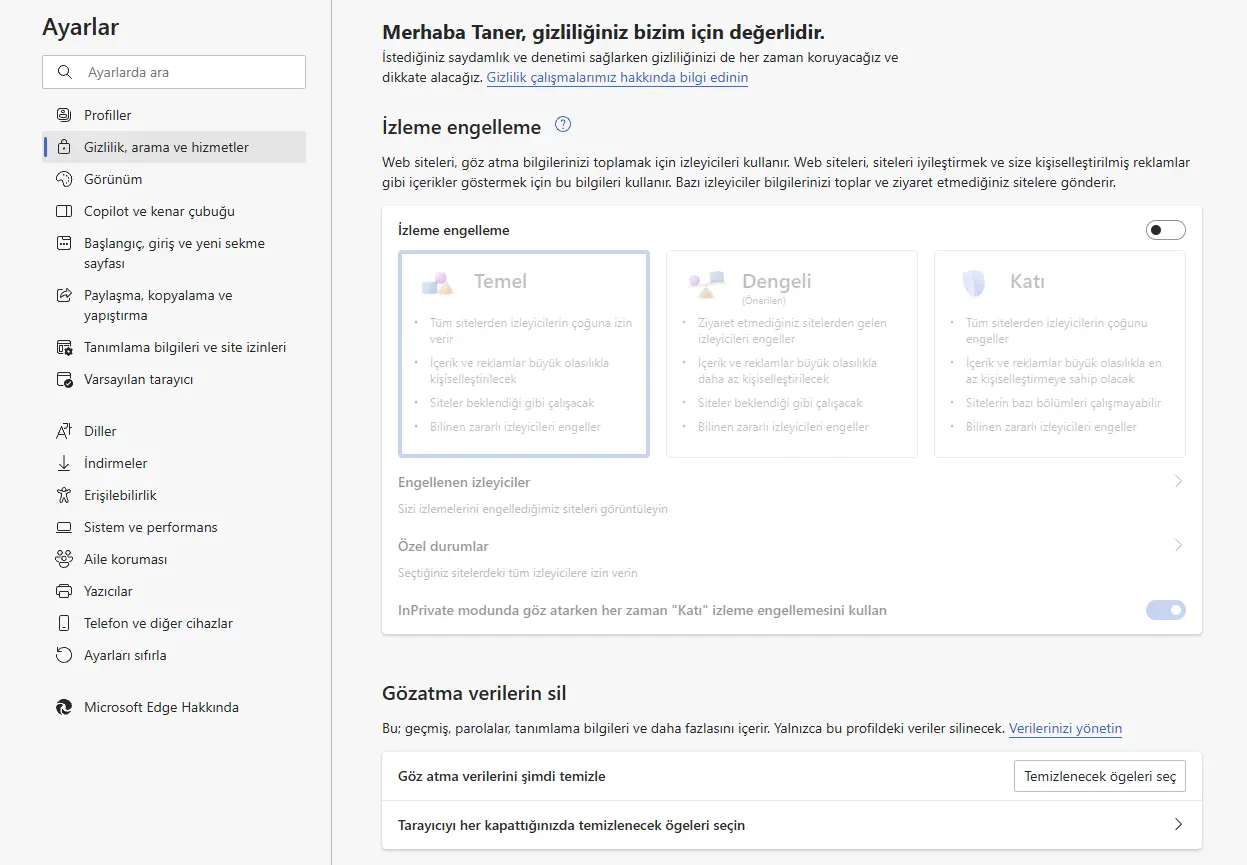Click the Ayarları sıfırla reset icon

(x=64, y=655)
